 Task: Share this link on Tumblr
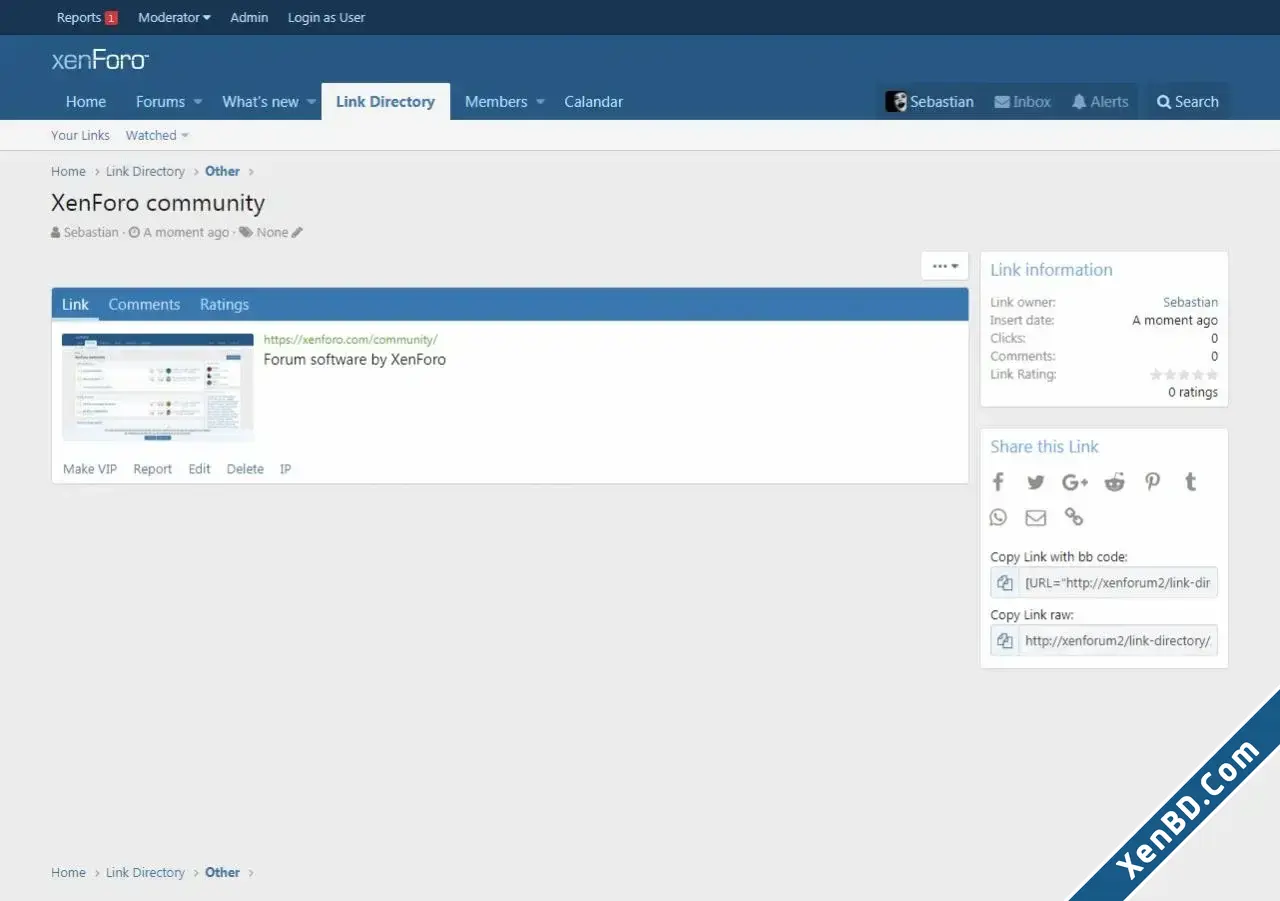point(1190,482)
